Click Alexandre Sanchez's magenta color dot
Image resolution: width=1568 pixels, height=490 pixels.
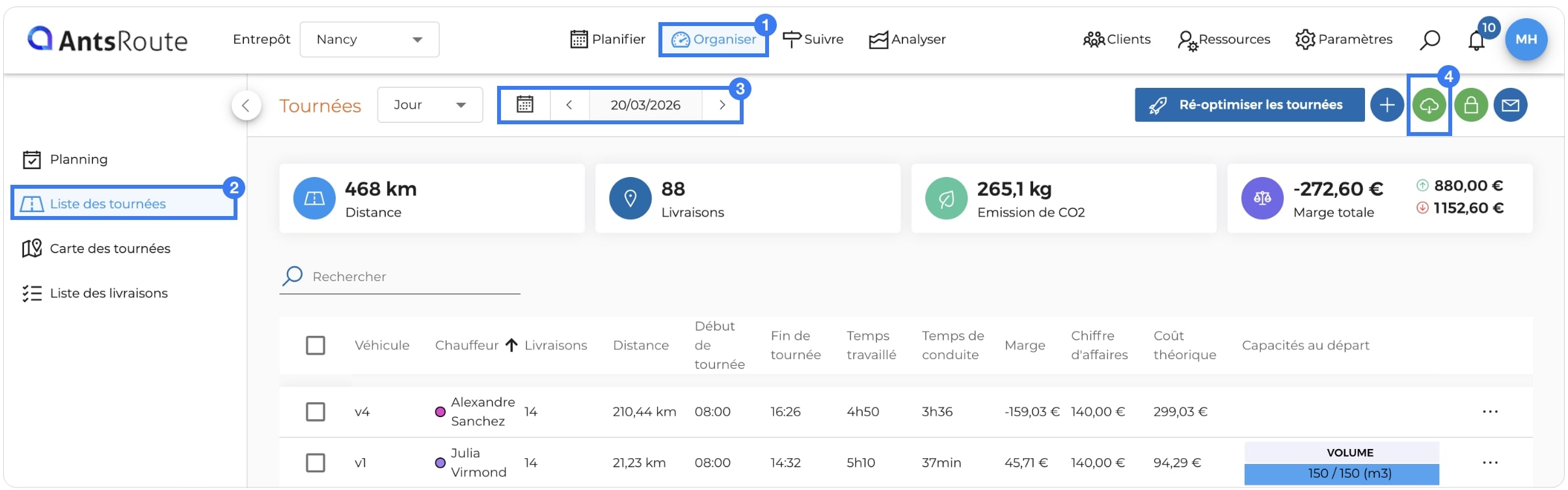tap(440, 412)
